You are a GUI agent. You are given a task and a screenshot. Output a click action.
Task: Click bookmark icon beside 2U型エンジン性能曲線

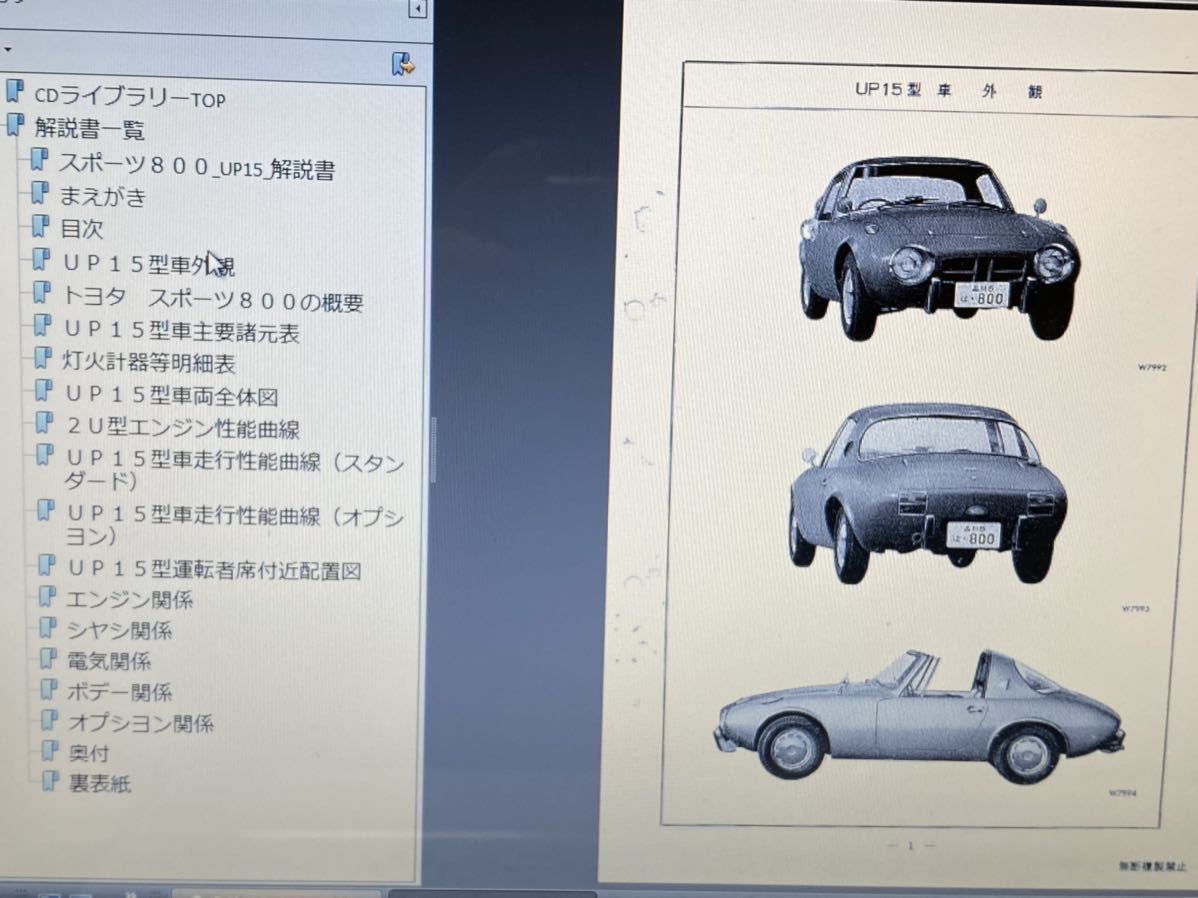point(45,423)
